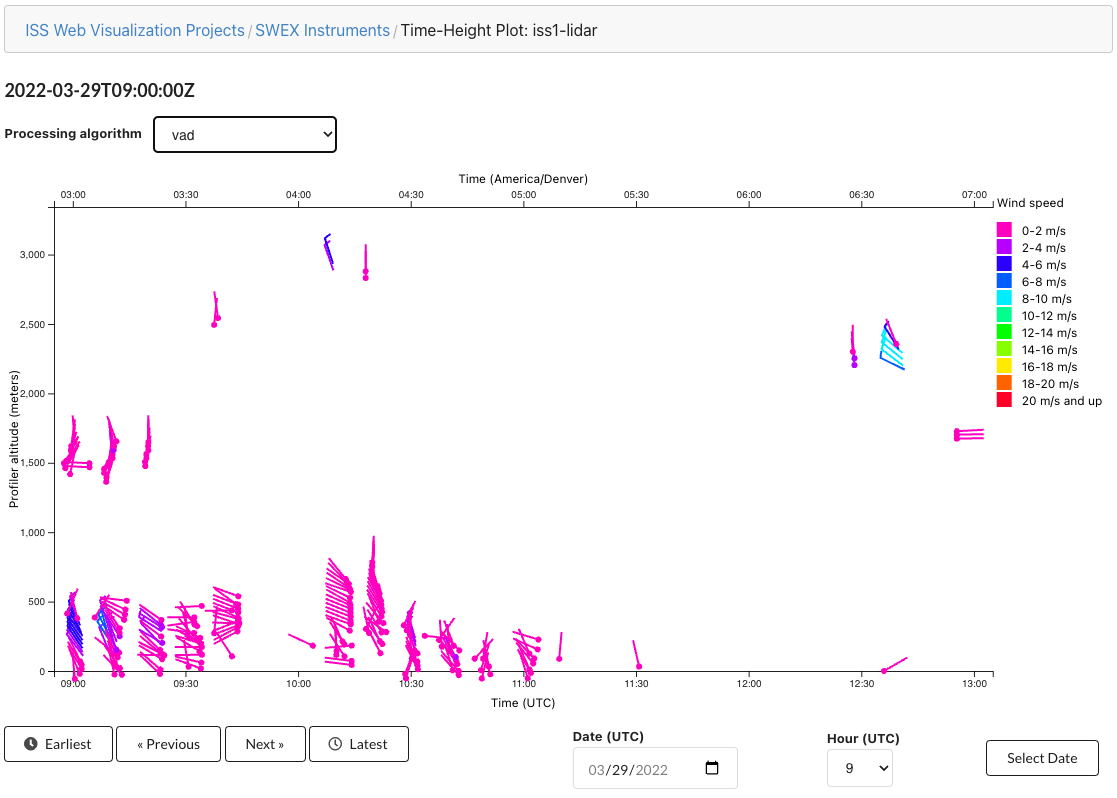Click the 18-20 m/s orange legend swatch
The image size is (1117, 798).
point(1004,383)
